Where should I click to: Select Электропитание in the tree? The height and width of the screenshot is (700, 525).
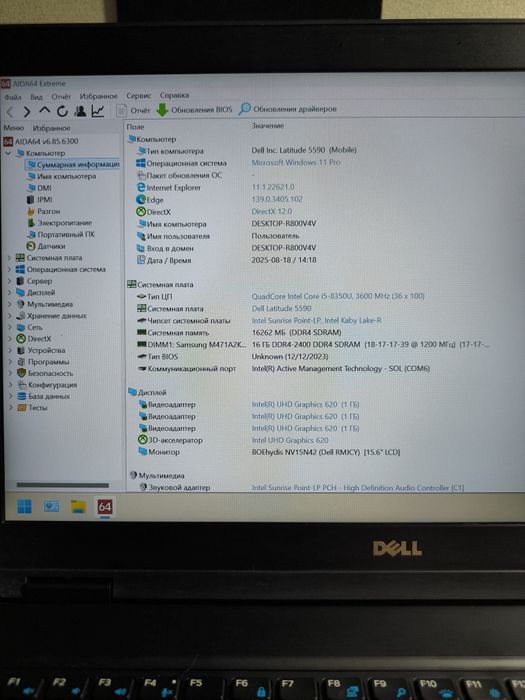pyautogui.click(x=59, y=223)
